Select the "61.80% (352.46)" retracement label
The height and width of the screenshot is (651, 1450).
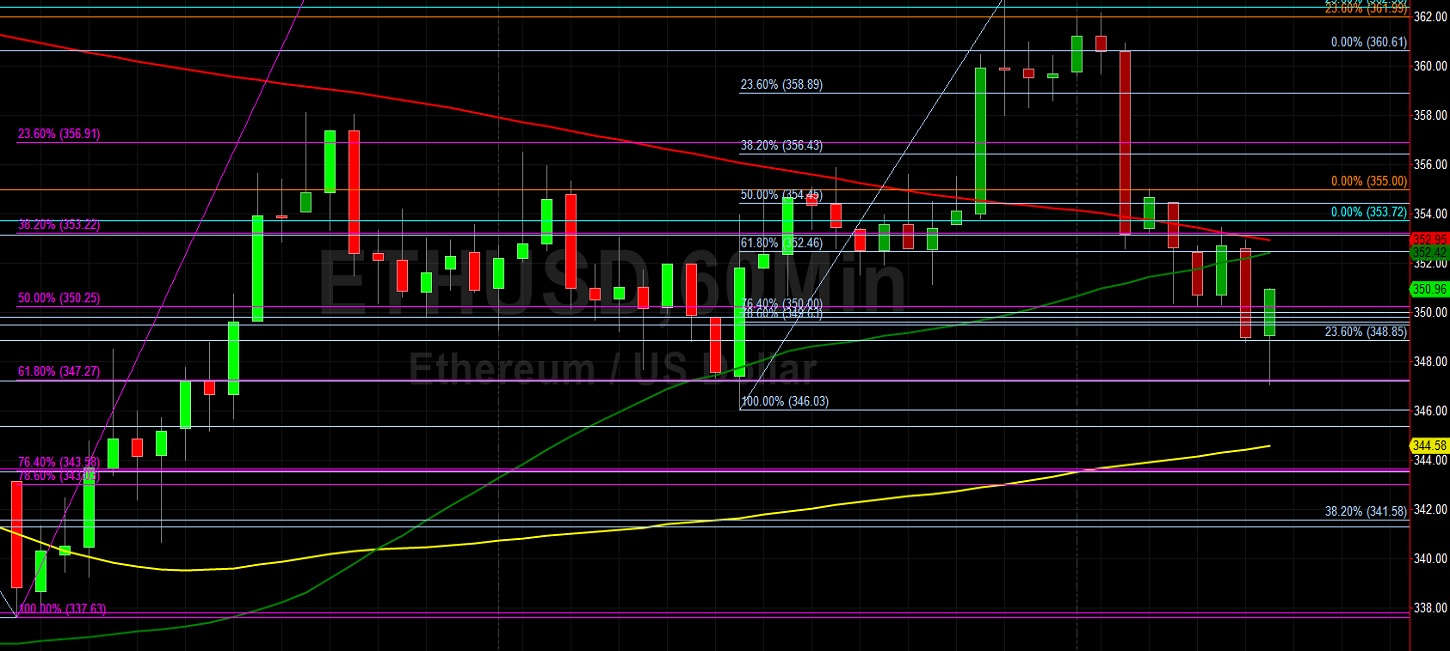pyautogui.click(x=782, y=242)
